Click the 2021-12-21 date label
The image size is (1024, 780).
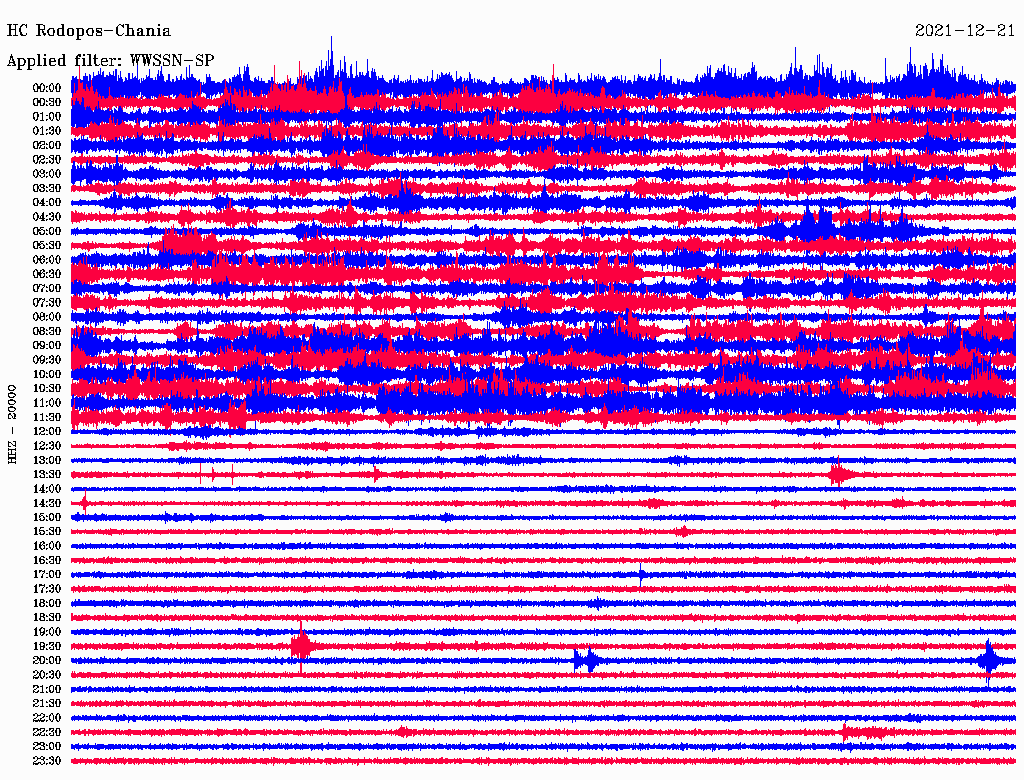[x=964, y=31]
